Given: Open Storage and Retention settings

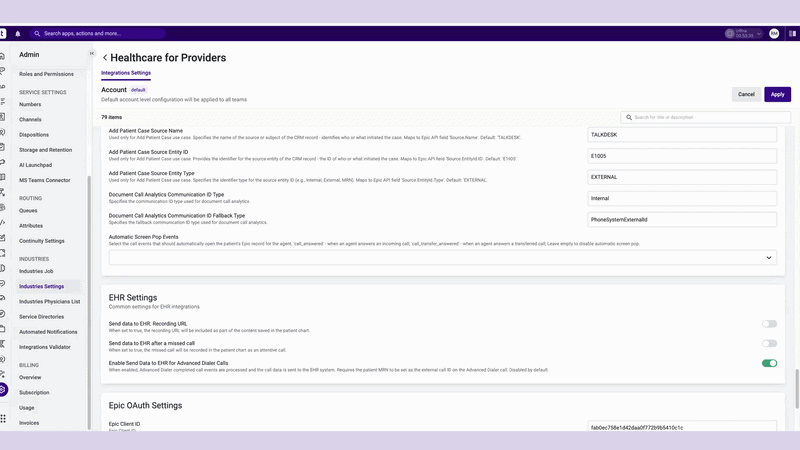Looking at the screenshot, I should [45, 150].
